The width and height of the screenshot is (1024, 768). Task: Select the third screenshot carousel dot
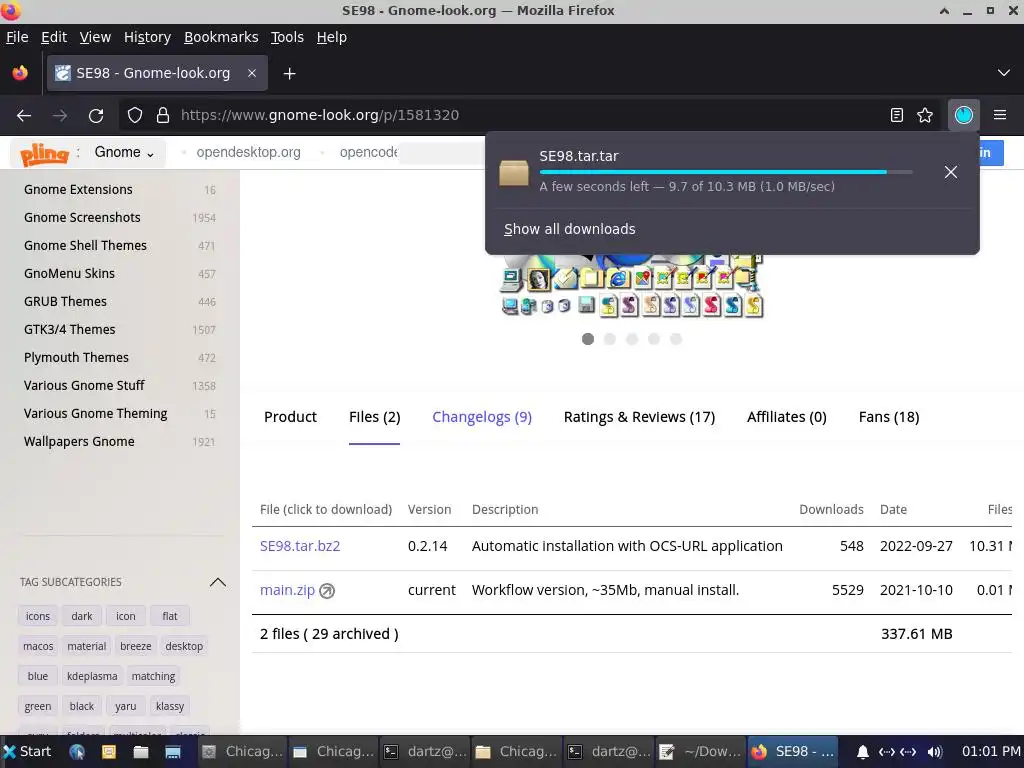(x=632, y=339)
